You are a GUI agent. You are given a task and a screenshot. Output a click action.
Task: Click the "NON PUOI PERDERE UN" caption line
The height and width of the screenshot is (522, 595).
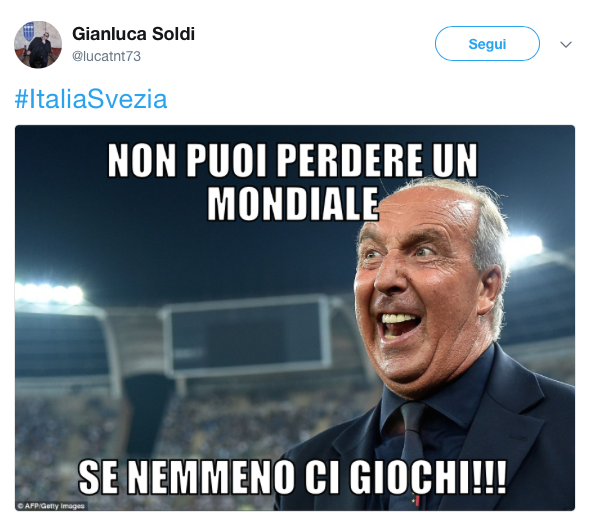click(x=293, y=160)
